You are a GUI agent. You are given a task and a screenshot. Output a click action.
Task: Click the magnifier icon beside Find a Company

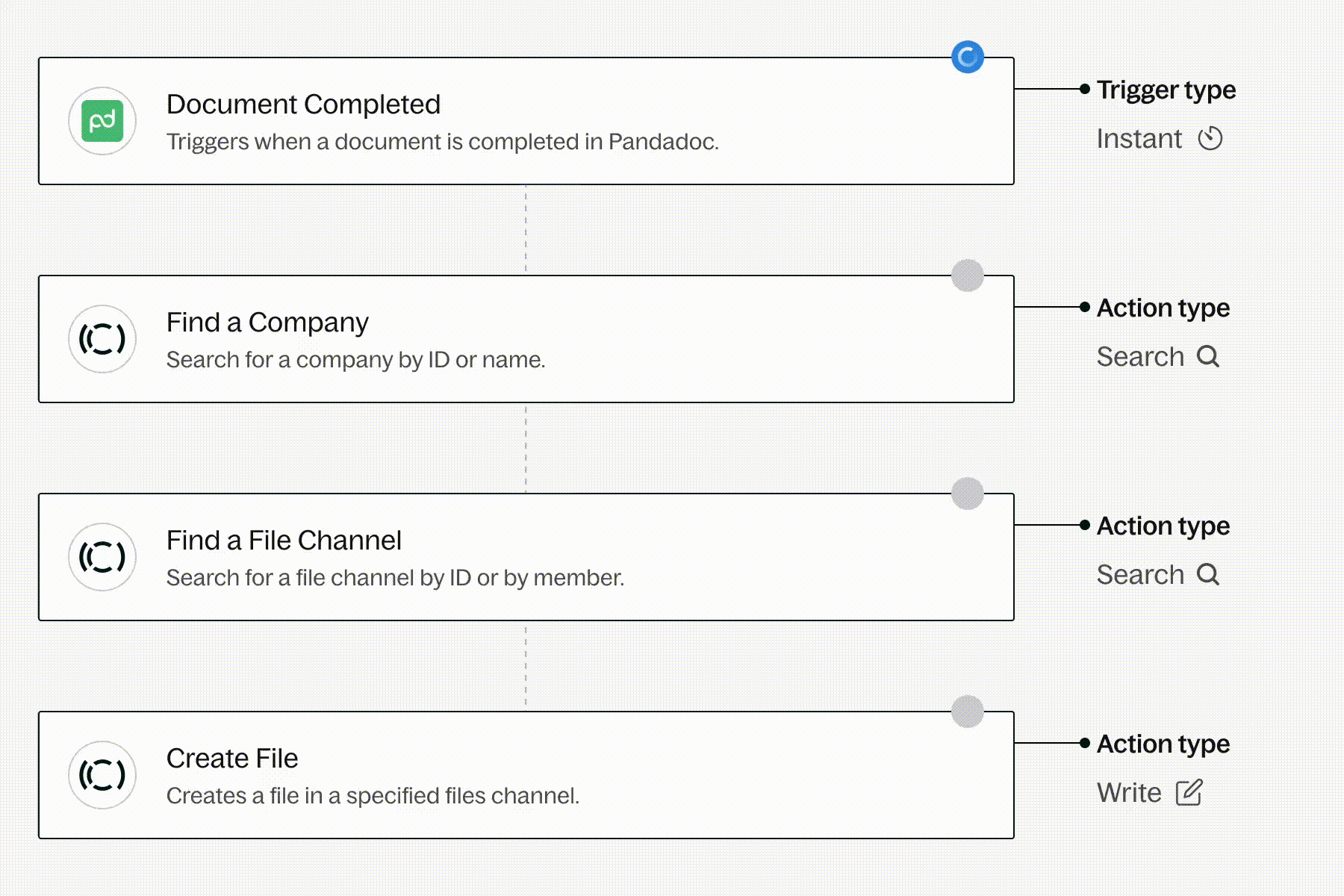pos(1208,357)
